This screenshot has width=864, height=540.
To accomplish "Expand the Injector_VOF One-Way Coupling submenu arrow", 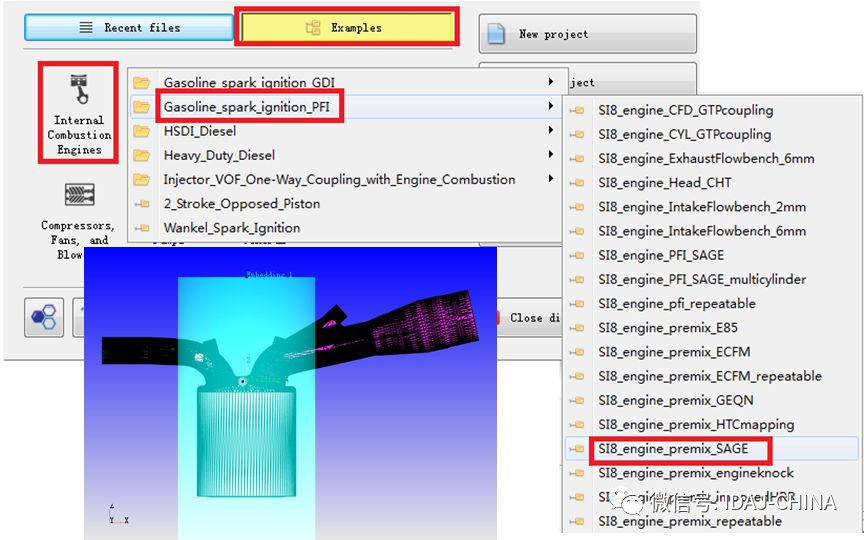I will [550, 180].
